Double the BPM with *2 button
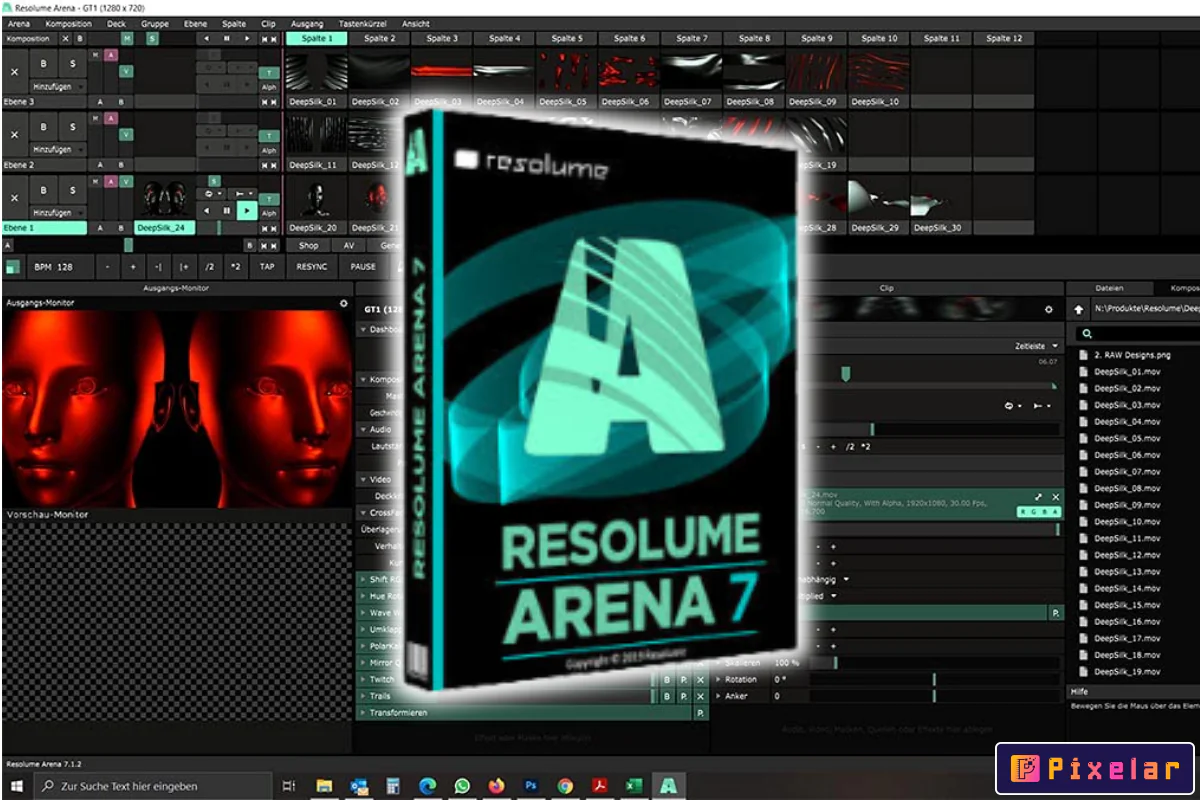Screen dimensions: 1200x800 point(236,267)
